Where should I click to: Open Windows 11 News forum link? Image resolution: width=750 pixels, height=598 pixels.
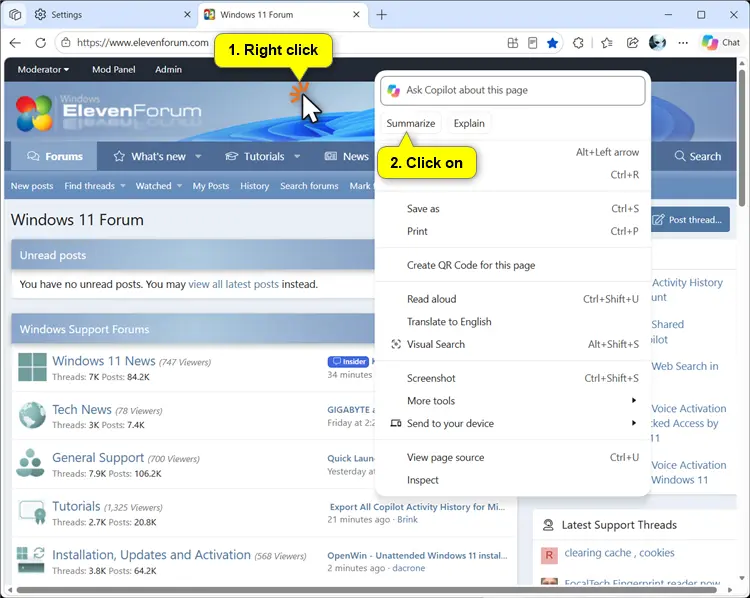(104, 361)
